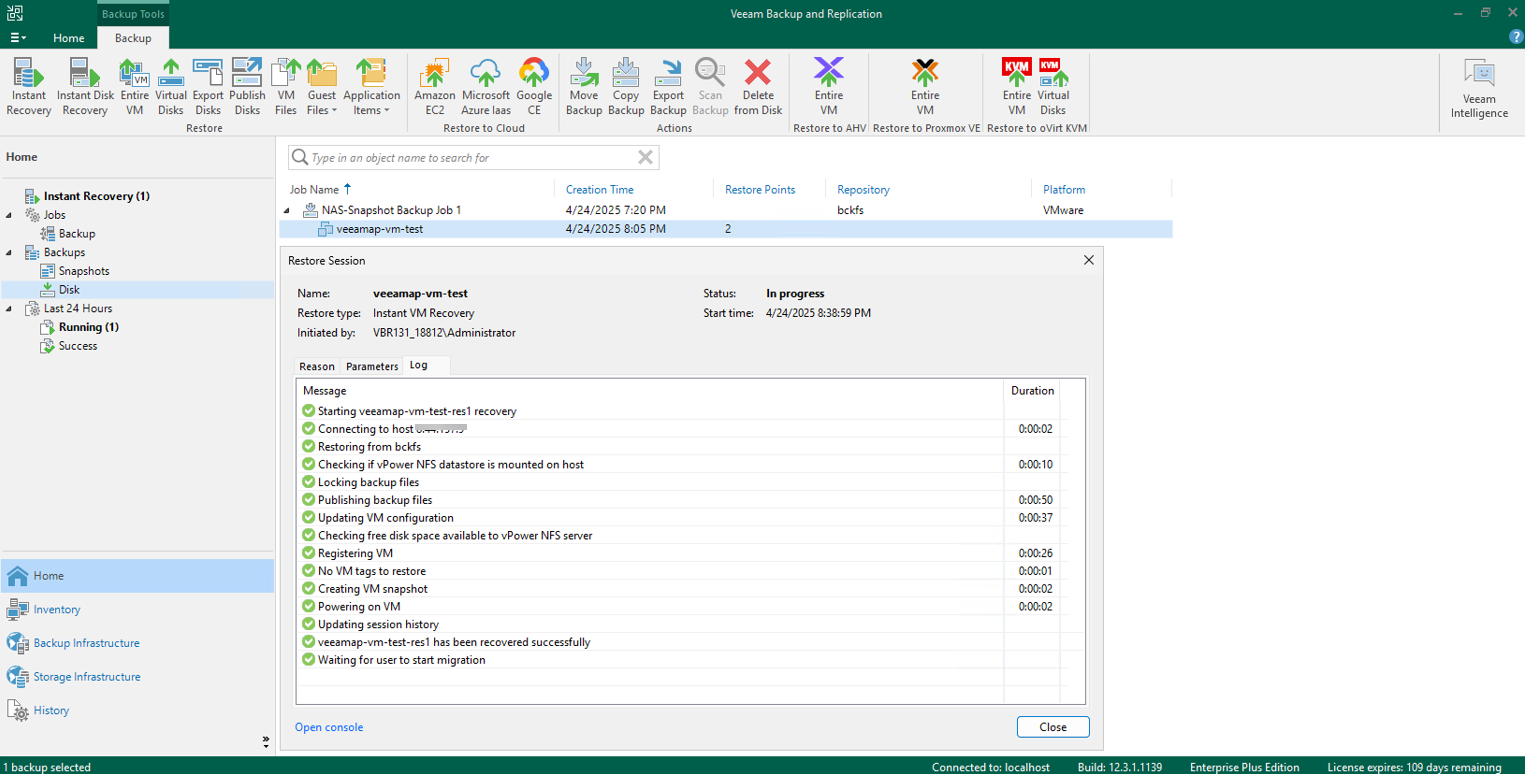Image resolution: width=1525 pixels, height=774 pixels.
Task: Click the Microsoft Azure IaaS icon
Action: (x=486, y=87)
